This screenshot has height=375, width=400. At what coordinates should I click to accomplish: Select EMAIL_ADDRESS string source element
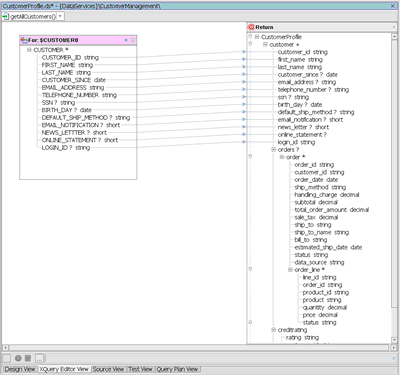point(73,87)
